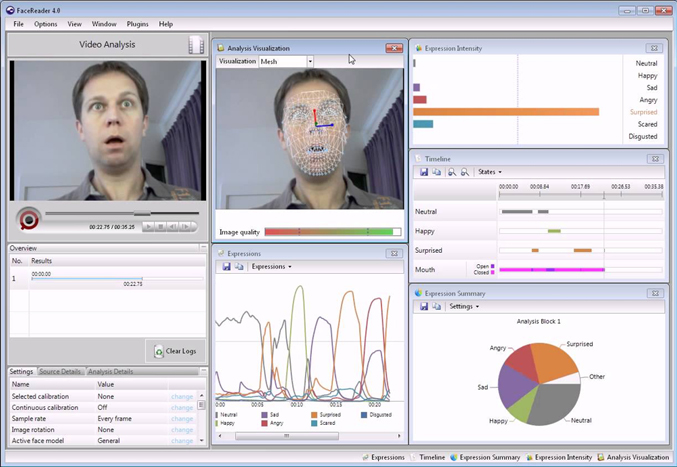Click the Expressions chart horizontal scrollbar
Viewport: 677px width, 467px height.
284,436
